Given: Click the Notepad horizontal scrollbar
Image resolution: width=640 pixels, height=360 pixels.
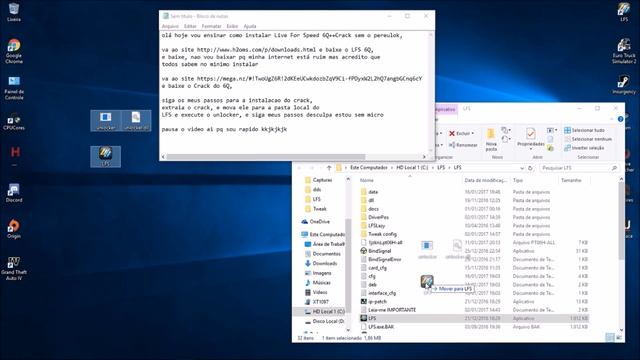Looking at the screenshot, I should 265,157.
